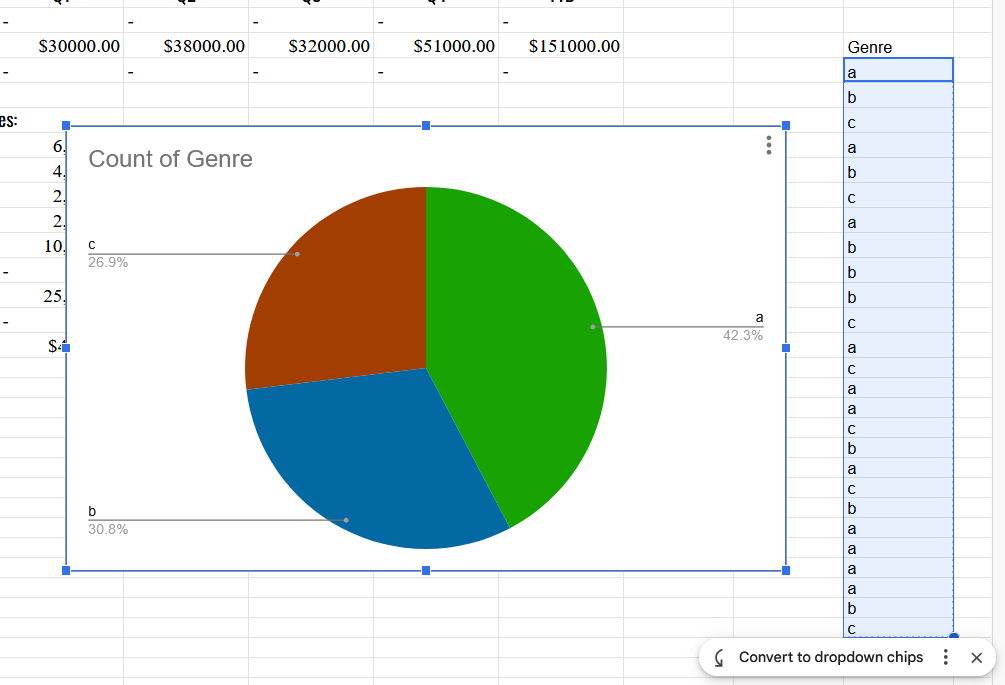Dismiss the Convert to dropdown chips popup

(x=977, y=658)
